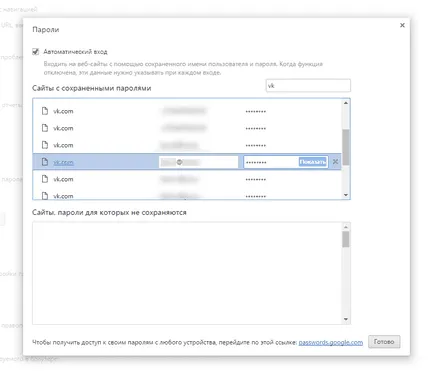Click the saved passwords list scrollbar thumb

346,147
